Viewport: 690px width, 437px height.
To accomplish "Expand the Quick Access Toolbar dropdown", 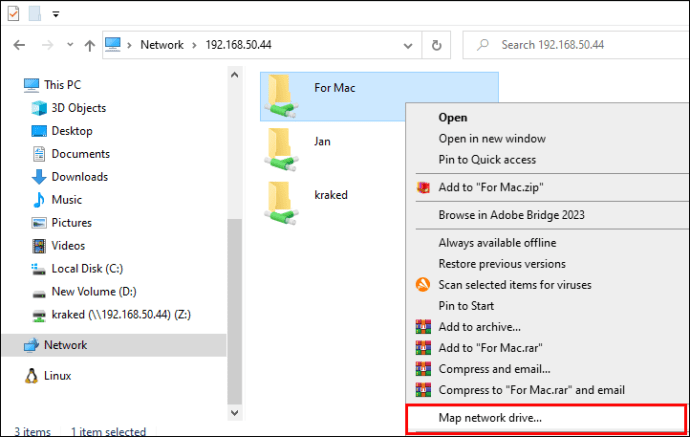I will 54,15.
